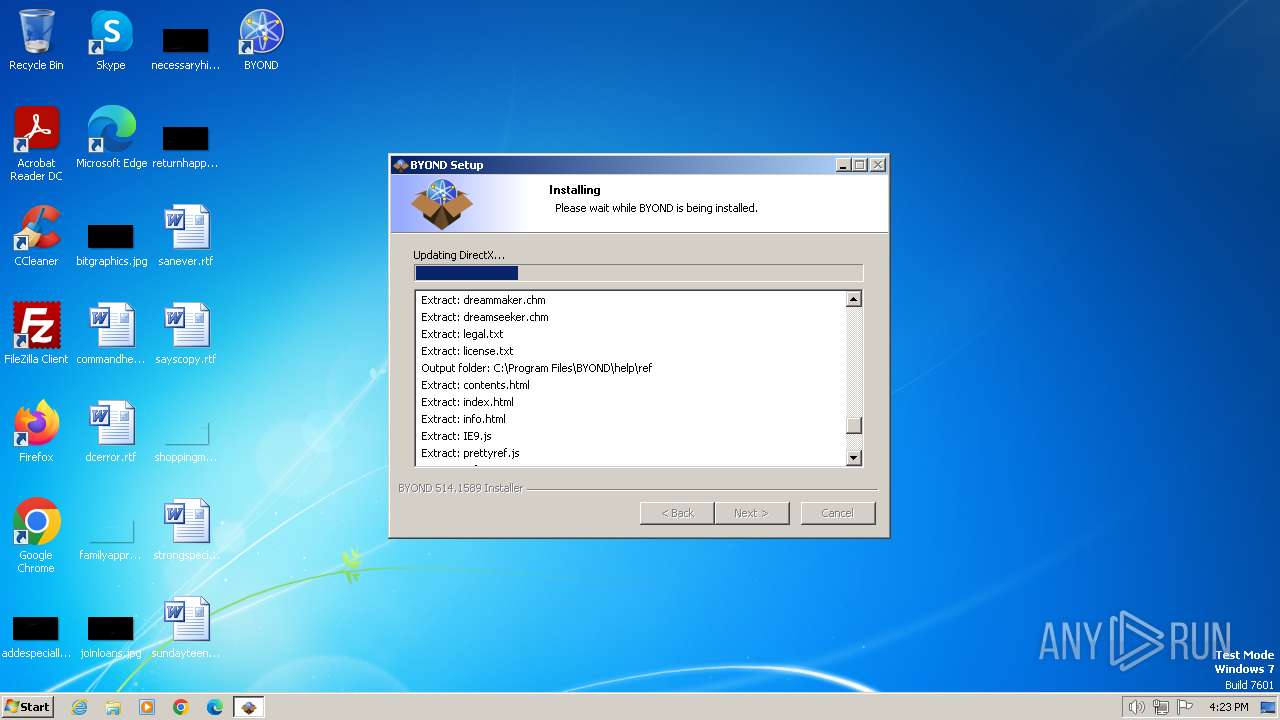This screenshot has width=1280, height=720.
Task: Select the sanever.rtf document icon
Action: 186,236
